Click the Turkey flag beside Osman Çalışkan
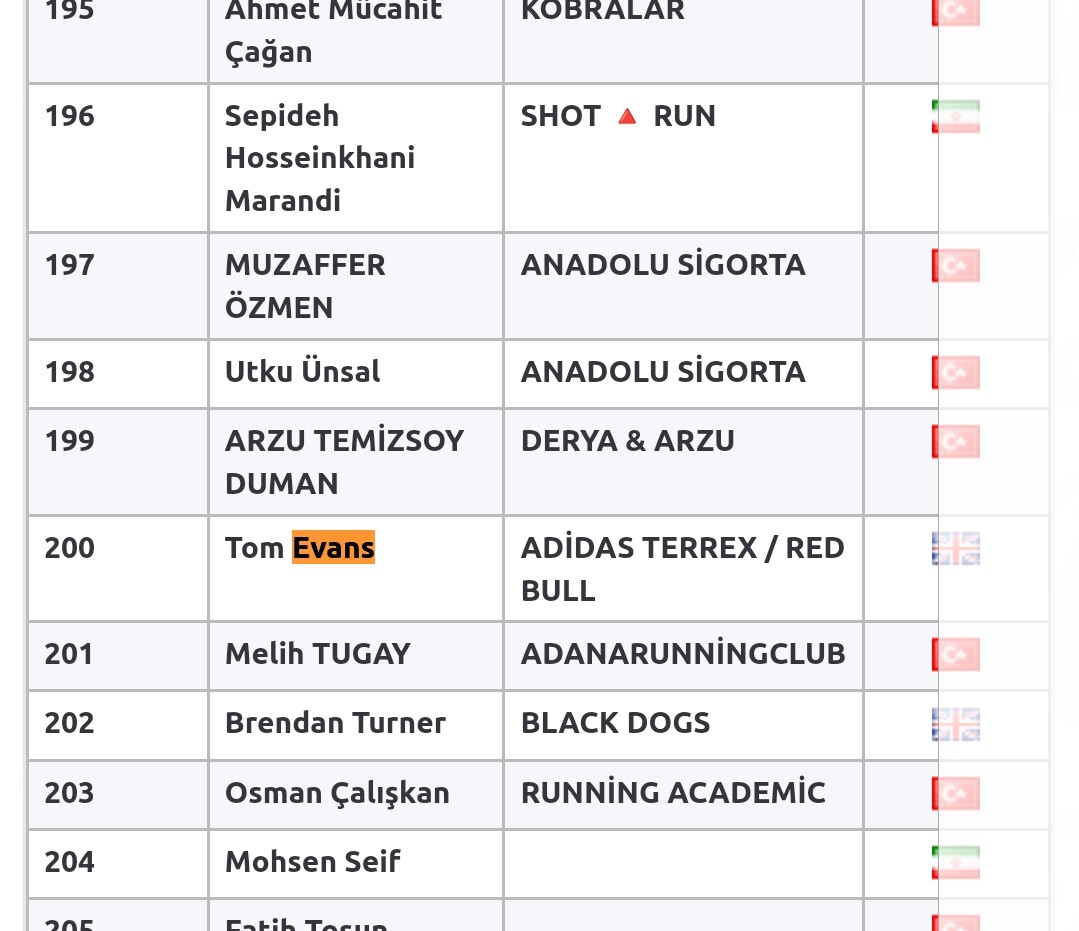The image size is (1079, 931). tap(956, 793)
